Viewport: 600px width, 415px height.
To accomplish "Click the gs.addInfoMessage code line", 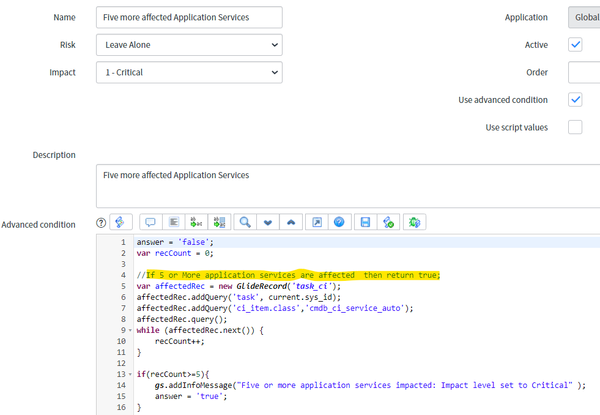I will (x=370, y=385).
